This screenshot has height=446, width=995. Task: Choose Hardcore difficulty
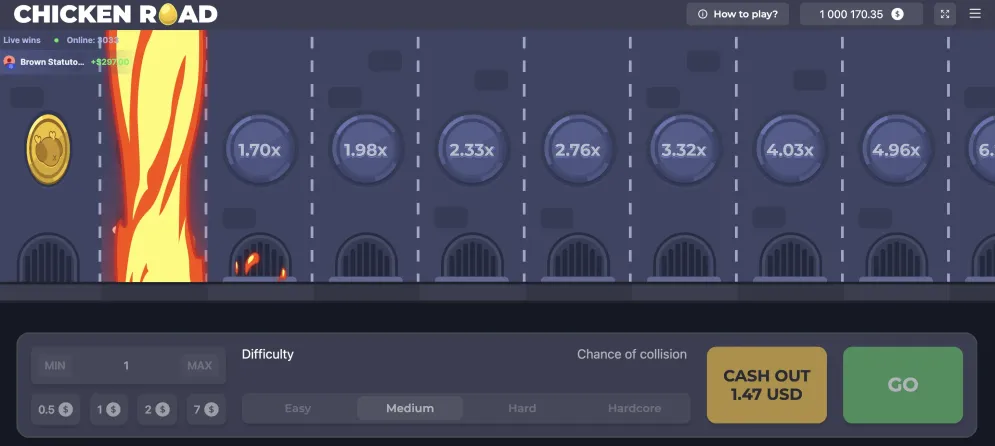[635, 408]
